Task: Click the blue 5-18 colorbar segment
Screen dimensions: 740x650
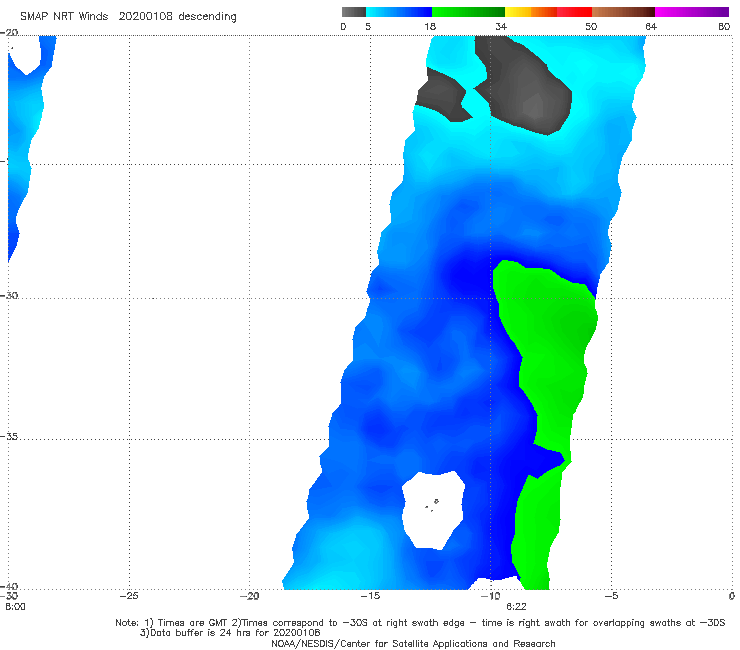Action: [x=399, y=12]
